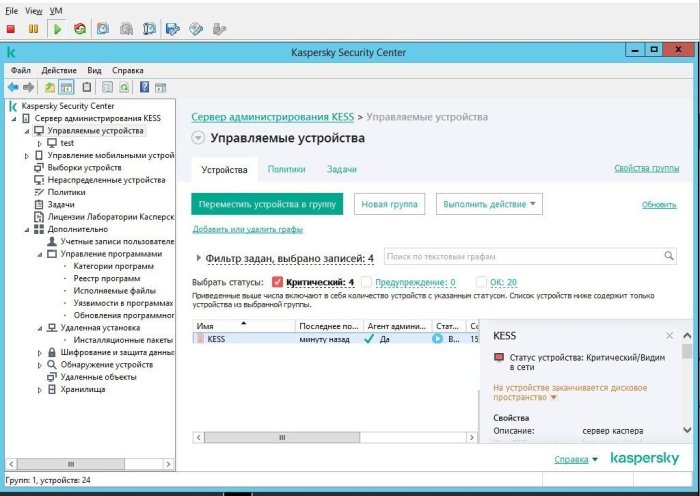Open the outer View menu
Image resolution: width=700 pixels, height=496 pixels.
(33, 11)
